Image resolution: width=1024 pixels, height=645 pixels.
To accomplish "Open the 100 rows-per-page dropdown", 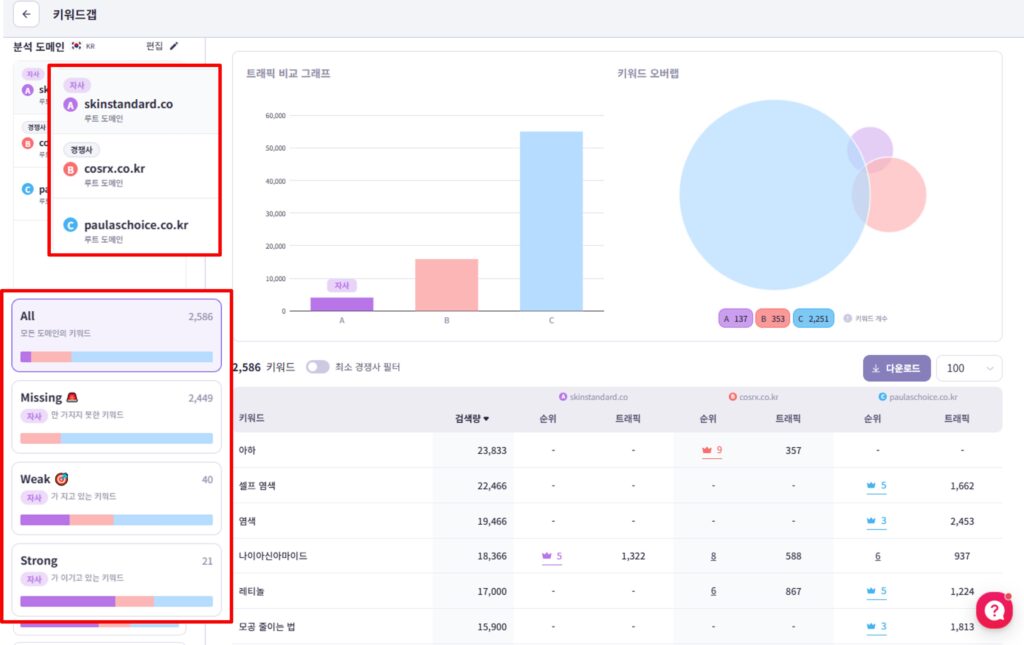I will tap(968, 368).
